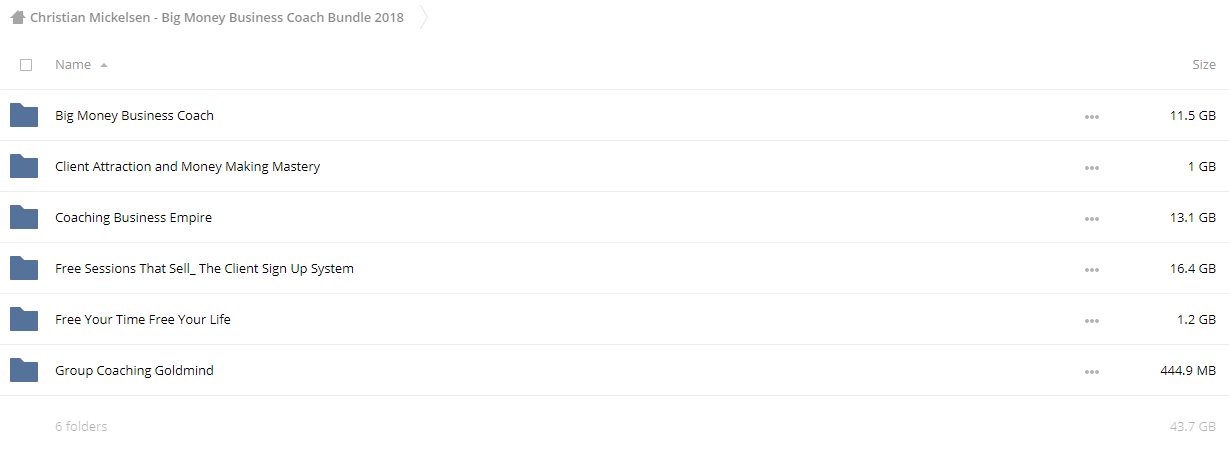Open the Free Your Time Free Your Life folder icon
The image size is (1229, 467).
pyautogui.click(x=24, y=319)
